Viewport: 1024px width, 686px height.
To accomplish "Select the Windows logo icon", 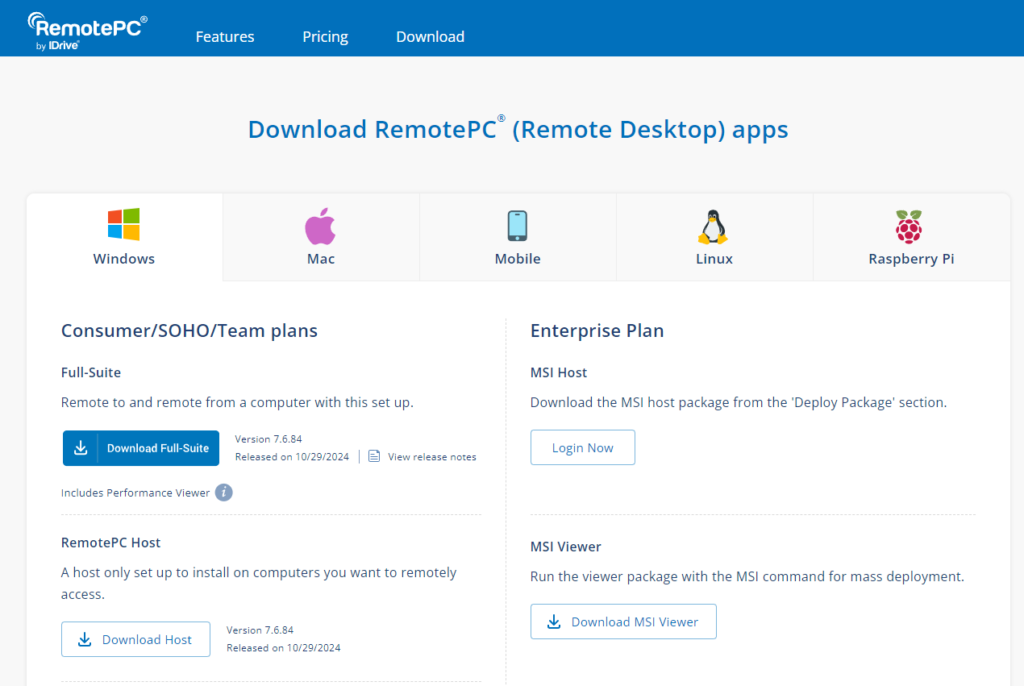I will point(124,225).
